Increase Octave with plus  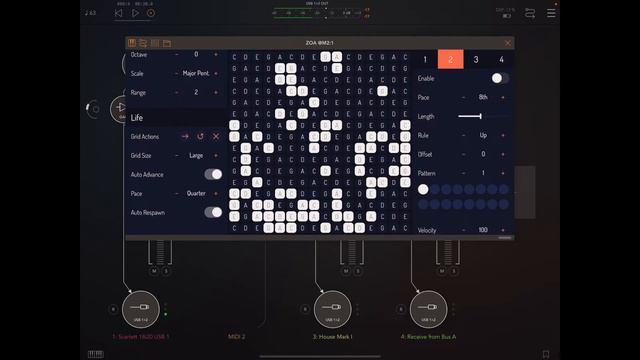click(216, 54)
